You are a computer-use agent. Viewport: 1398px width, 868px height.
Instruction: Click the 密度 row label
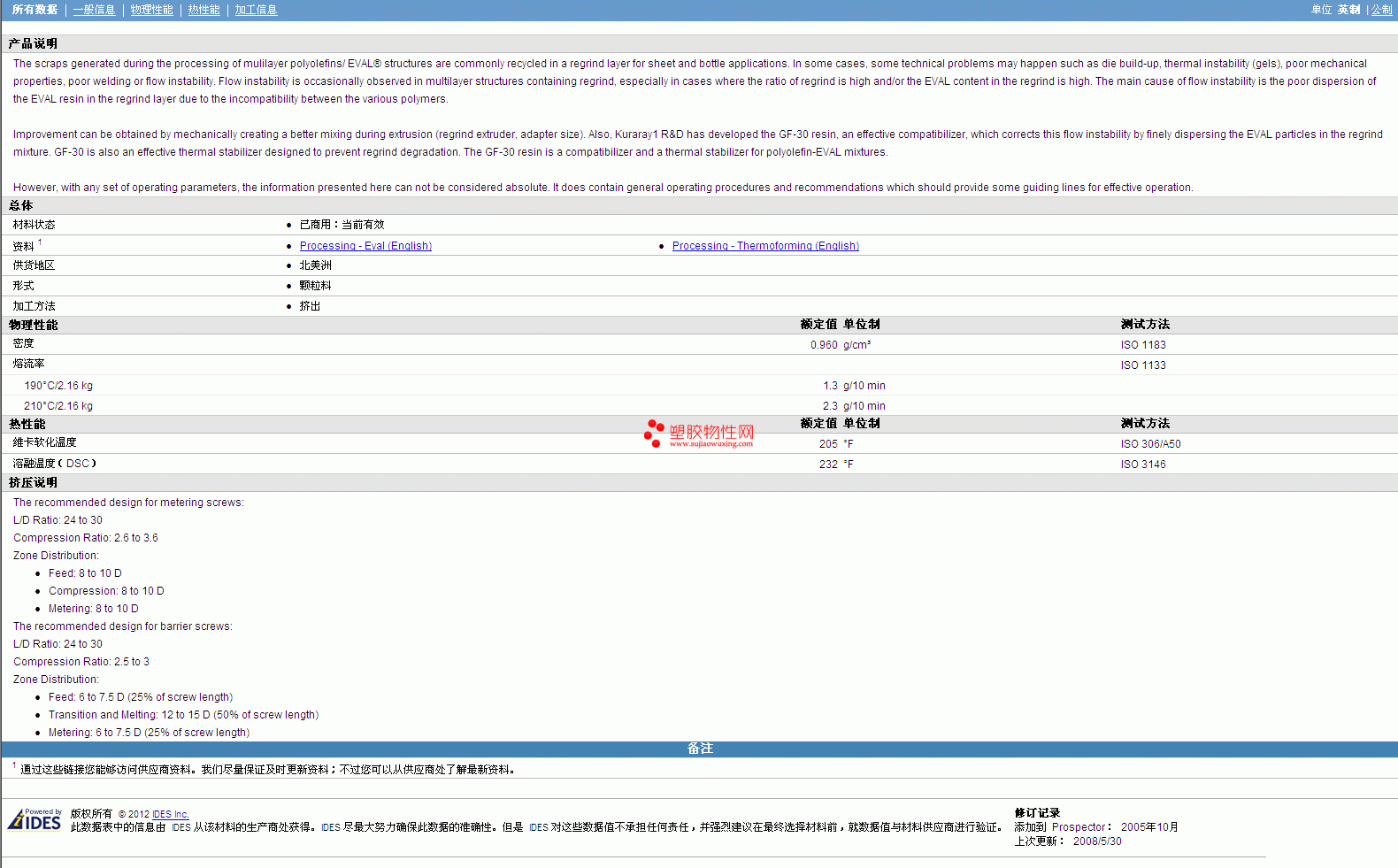[24, 343]
